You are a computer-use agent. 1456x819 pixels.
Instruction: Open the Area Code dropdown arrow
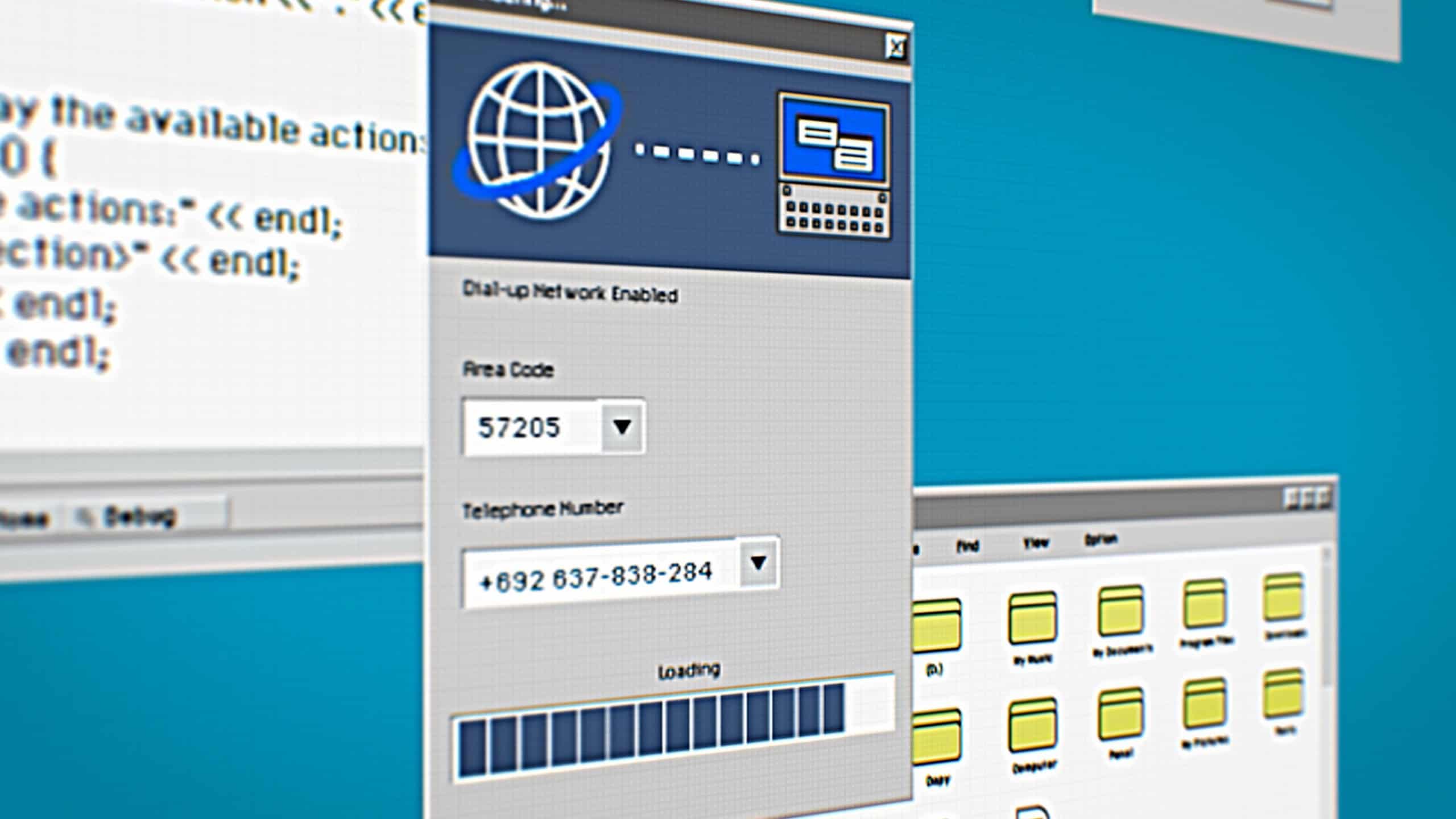[622, 427]
